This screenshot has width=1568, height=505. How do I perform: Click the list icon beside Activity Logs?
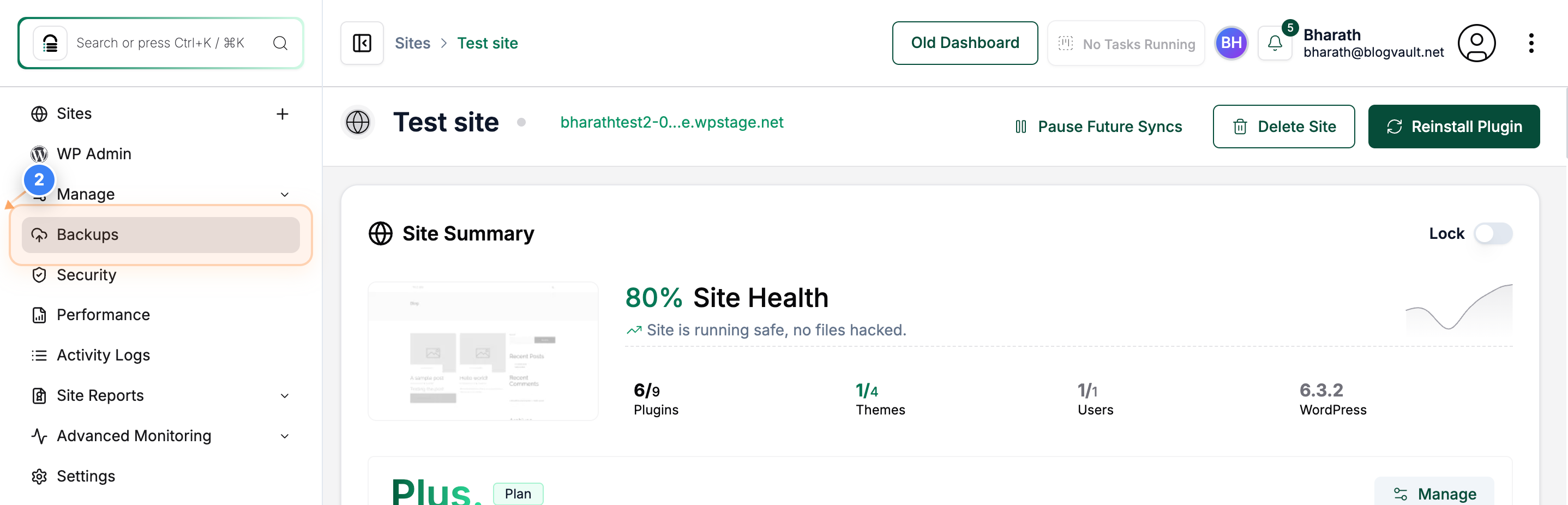[x=40, y=356]
